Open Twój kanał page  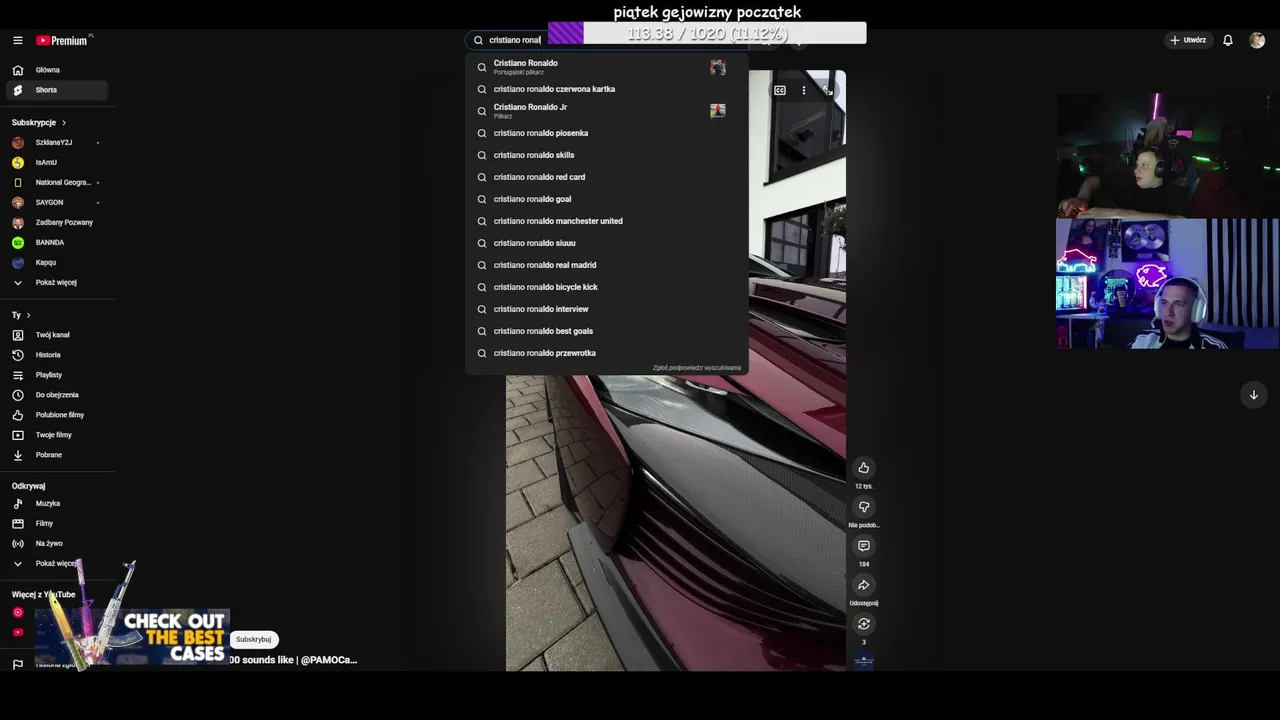point(57,335)
